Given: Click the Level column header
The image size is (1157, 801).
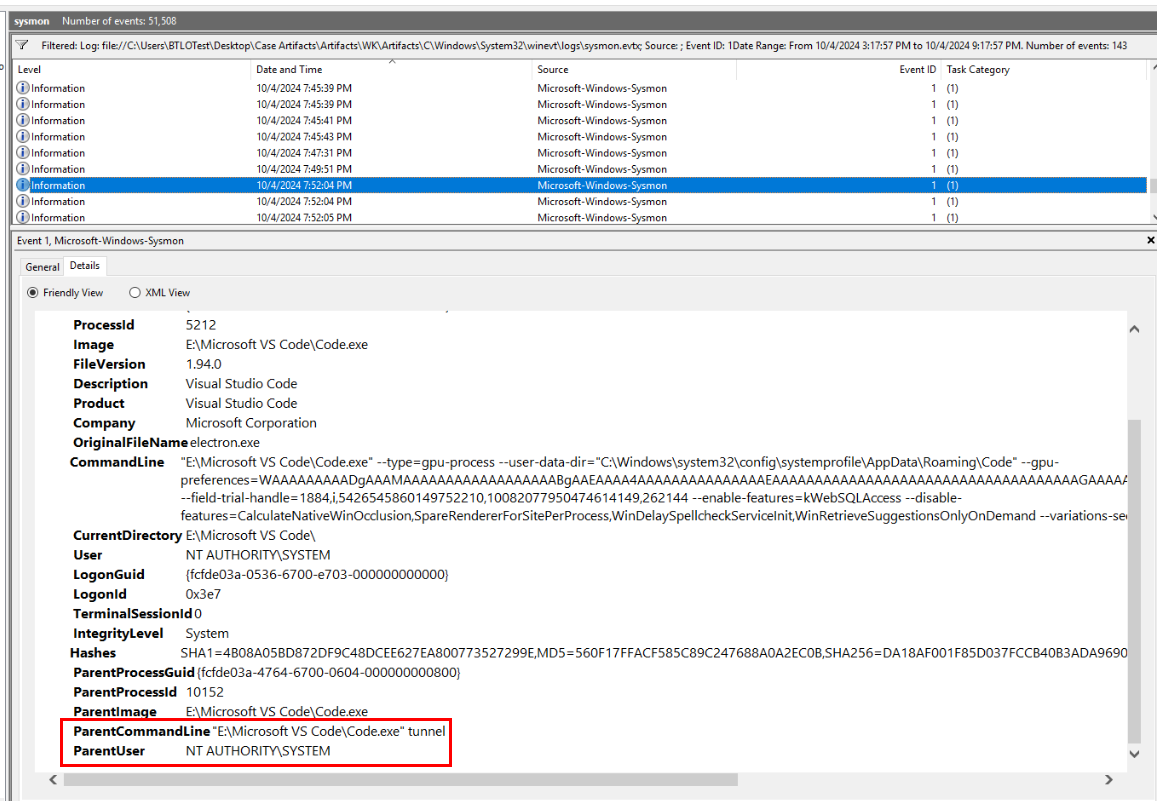Looking at the screenshot, I should tap(29, 70).
